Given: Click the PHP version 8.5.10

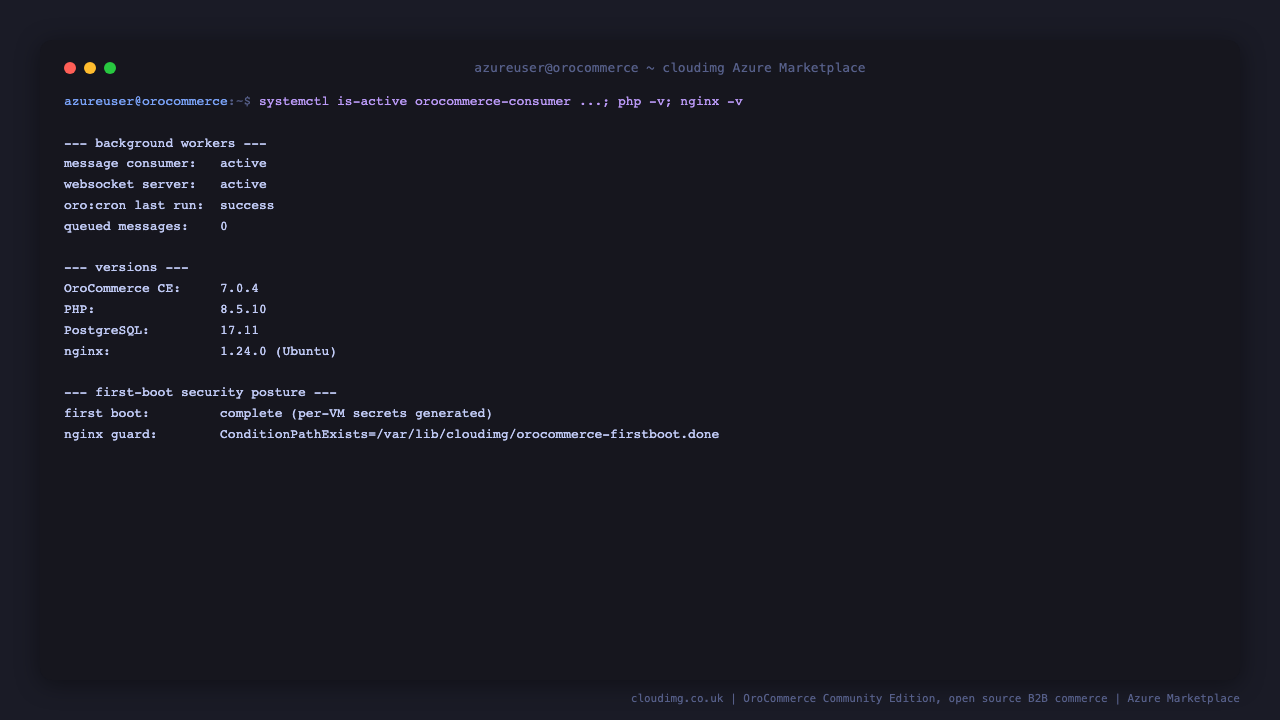Looking at the screenshot, I should [243, 310].
